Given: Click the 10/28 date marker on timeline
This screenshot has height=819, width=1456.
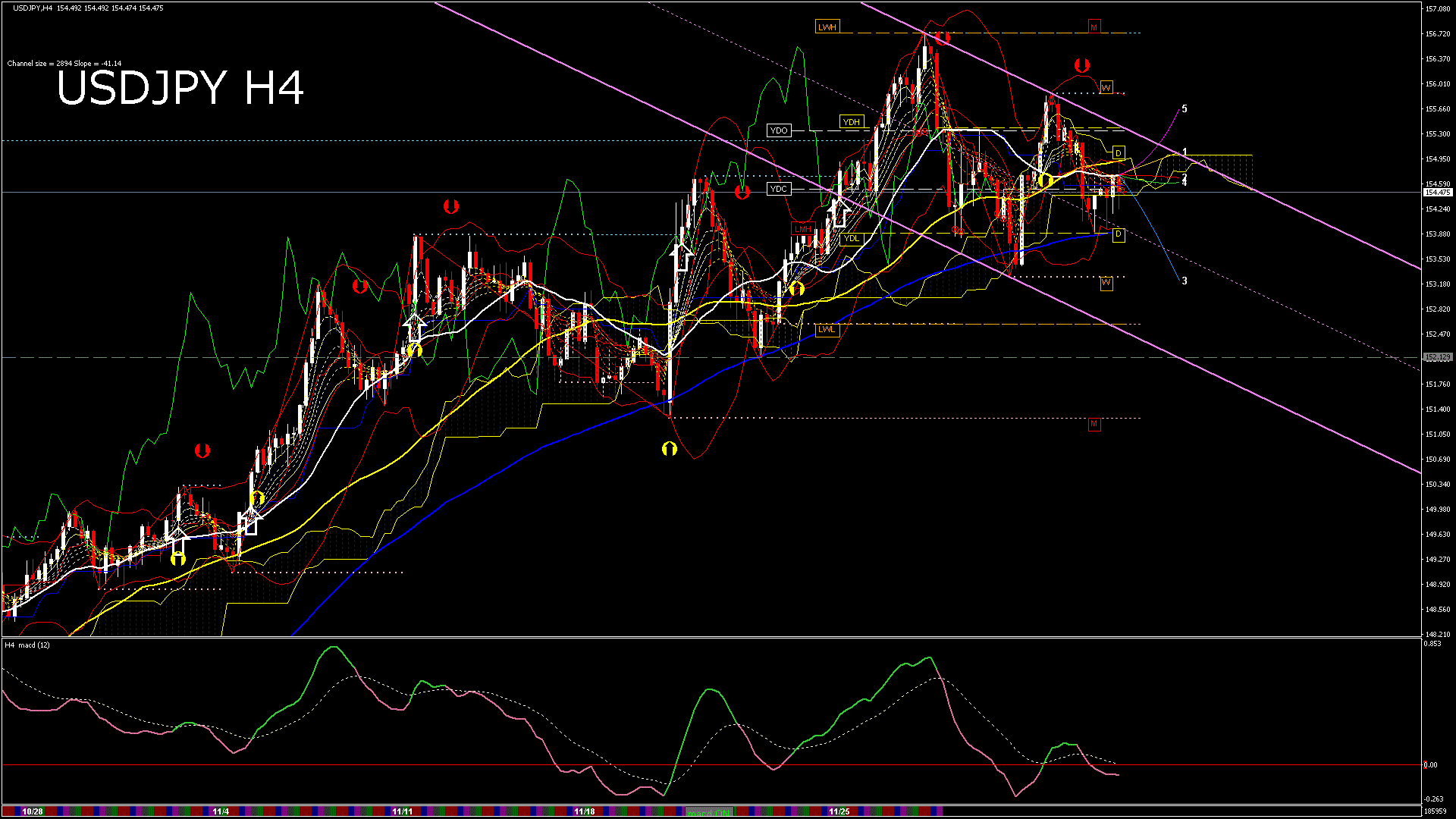Looking at the screenshot, I should 33,811.
